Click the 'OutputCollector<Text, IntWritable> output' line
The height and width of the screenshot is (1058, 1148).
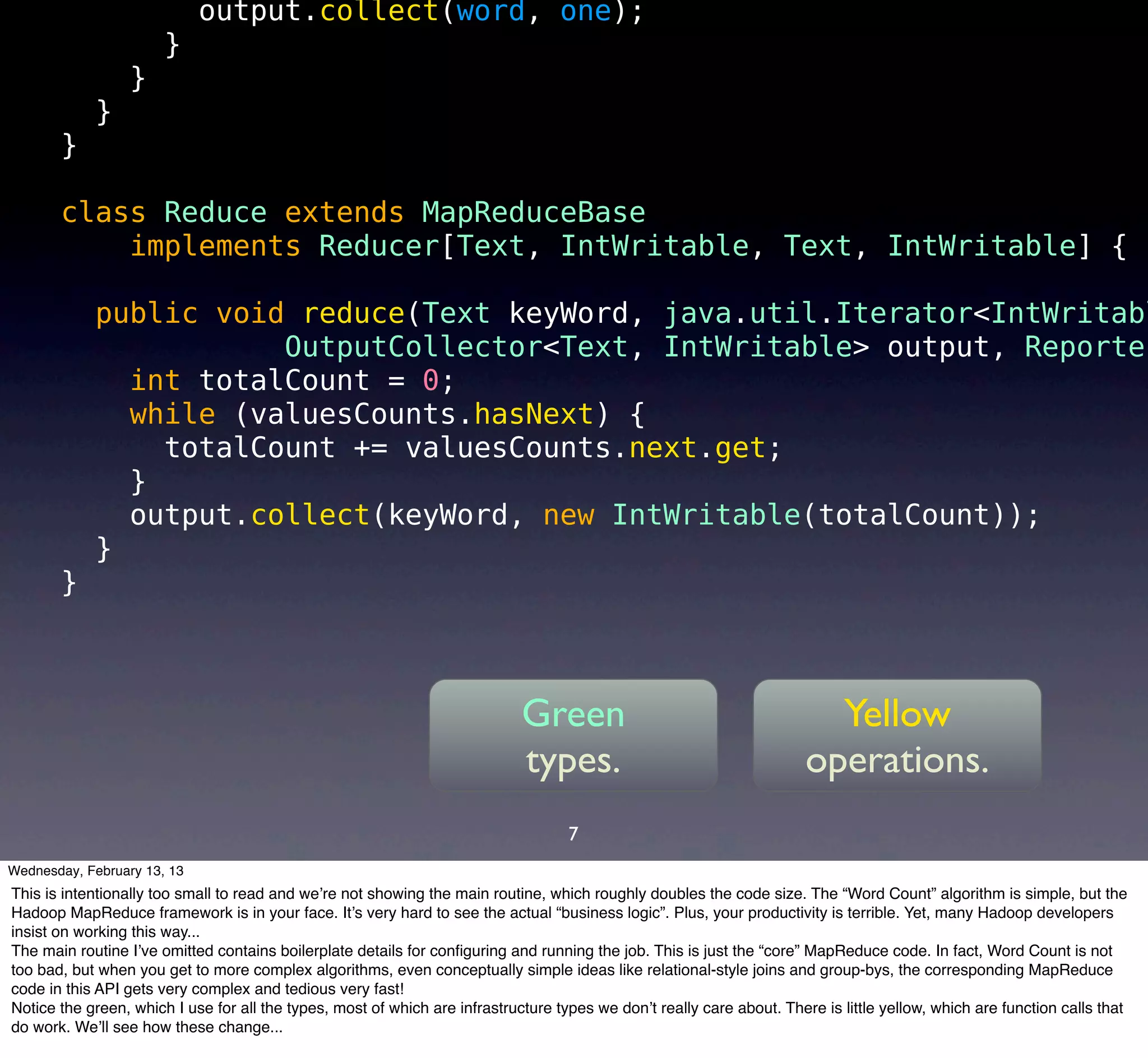pyautogui.click(x=716, y=347)
